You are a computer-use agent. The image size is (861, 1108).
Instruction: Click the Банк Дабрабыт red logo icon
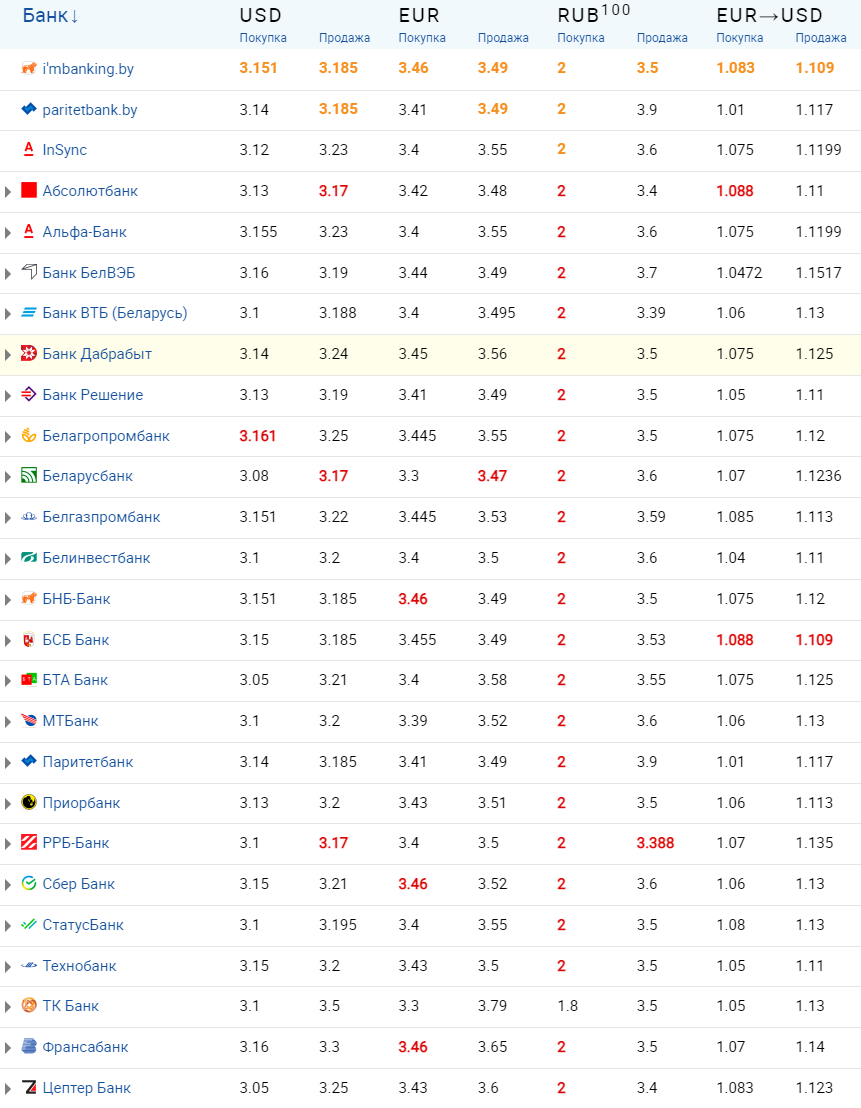[x=29, y=354]
